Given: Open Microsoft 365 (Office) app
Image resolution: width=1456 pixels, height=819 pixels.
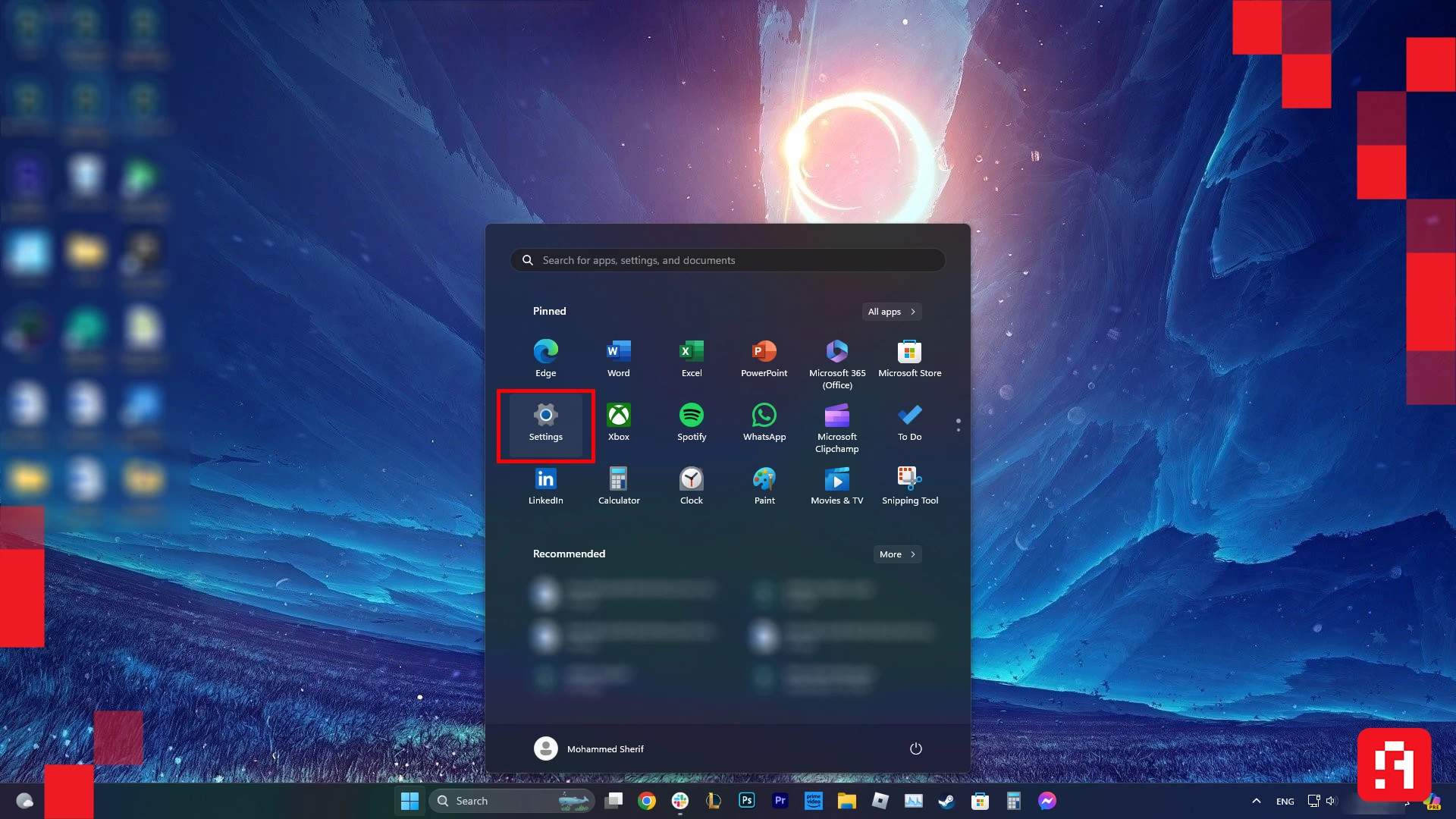Looking at the screenshot, I should tap(837, 362).
